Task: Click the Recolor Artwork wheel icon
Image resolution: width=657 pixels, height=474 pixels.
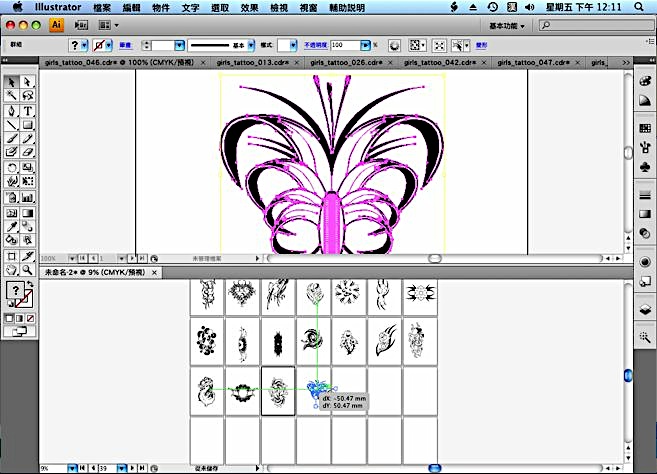Action: click(x=394, y=45)
